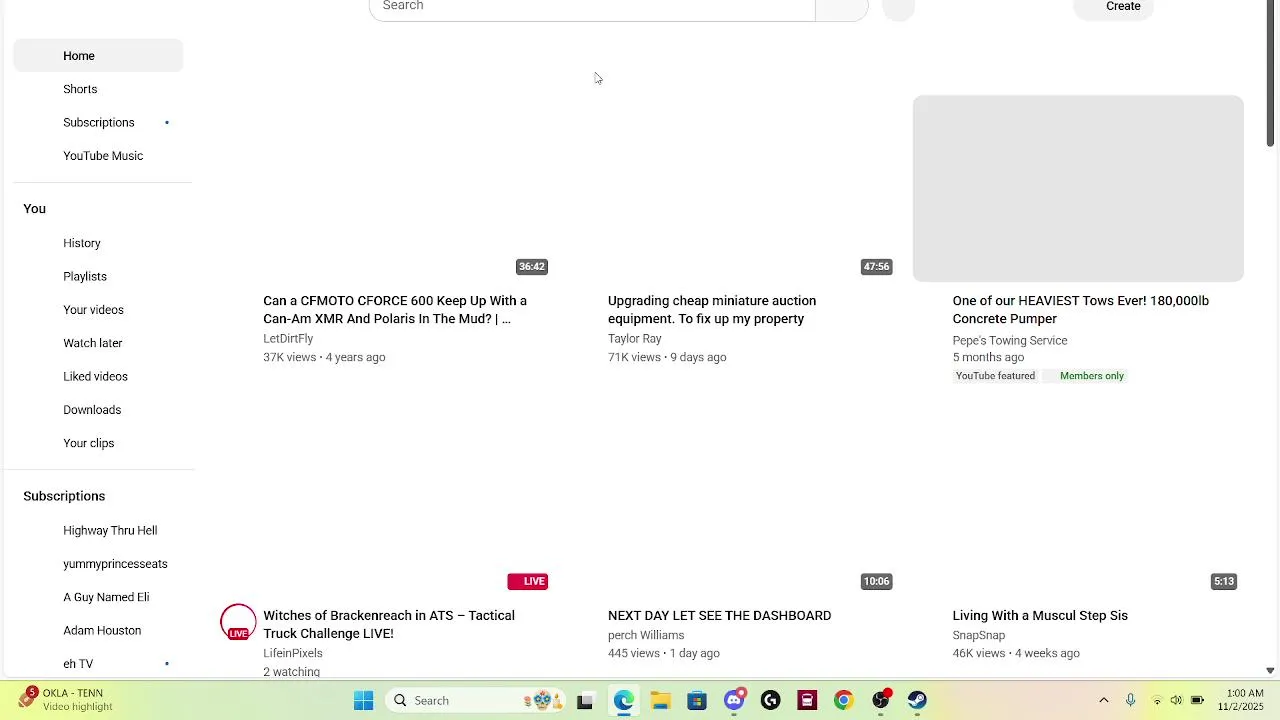Open the Living With a Muscul Step Sis video
Screen dimensions: 1280x720
pyautogui.click(x=1040, y=616)
